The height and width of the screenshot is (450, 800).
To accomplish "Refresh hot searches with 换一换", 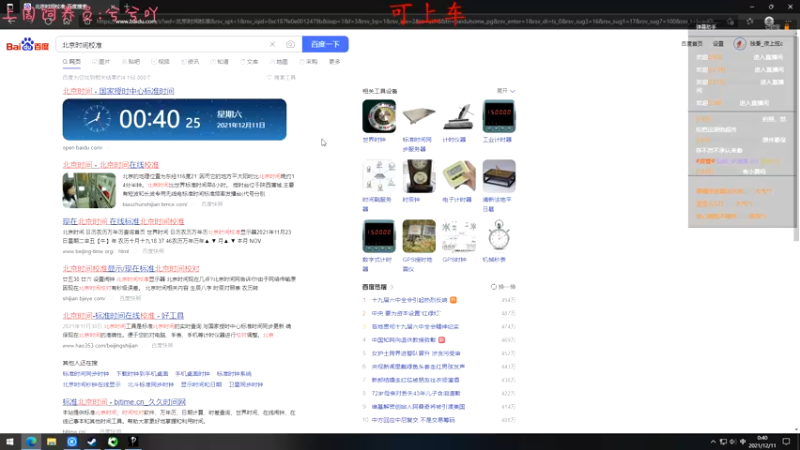I will pyautogui.click(x=503, y=287).
